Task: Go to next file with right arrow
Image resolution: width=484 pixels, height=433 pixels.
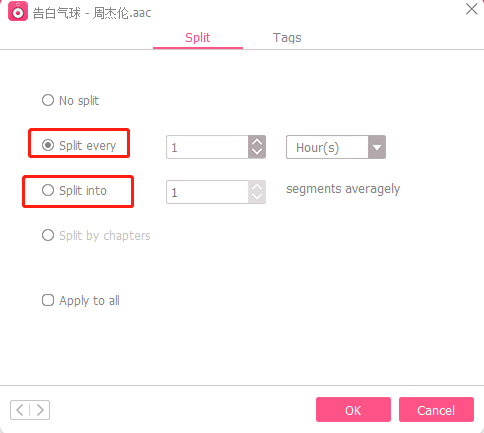Action: pyautogui.click(x=40, y=410)
